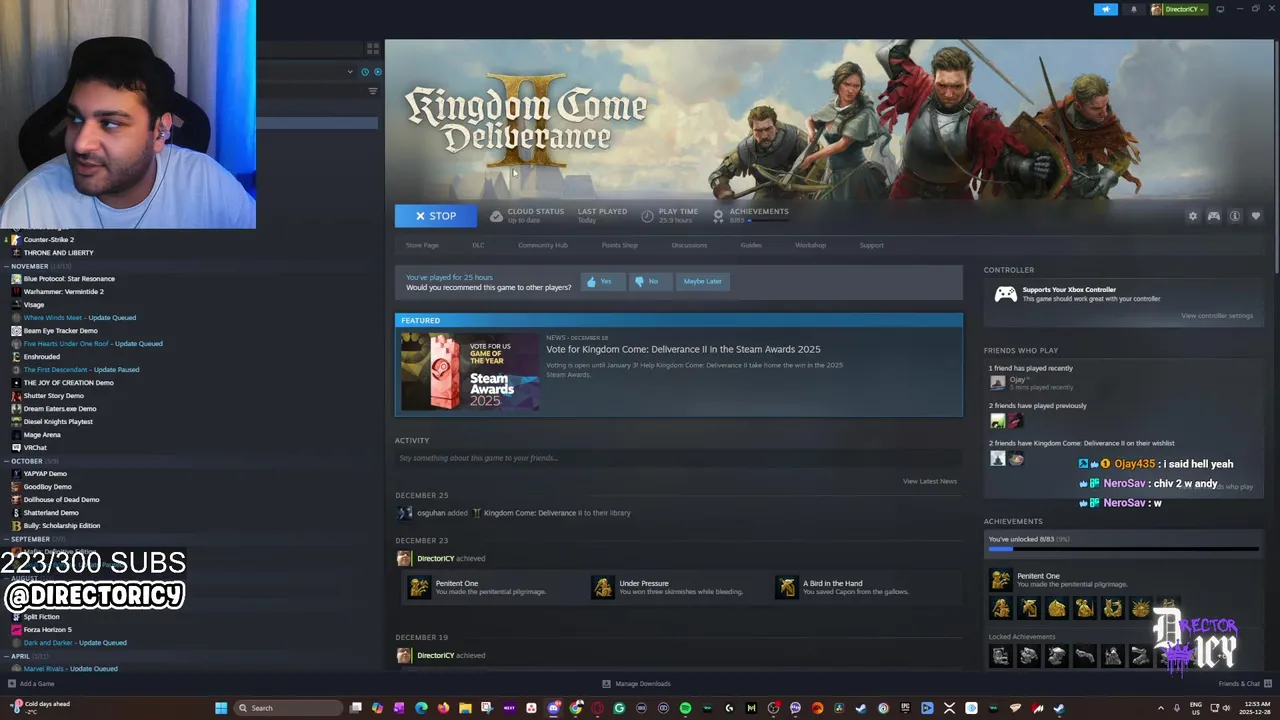
Task: Open Xbox controller support icon
Action: [x=1005, y=294]
